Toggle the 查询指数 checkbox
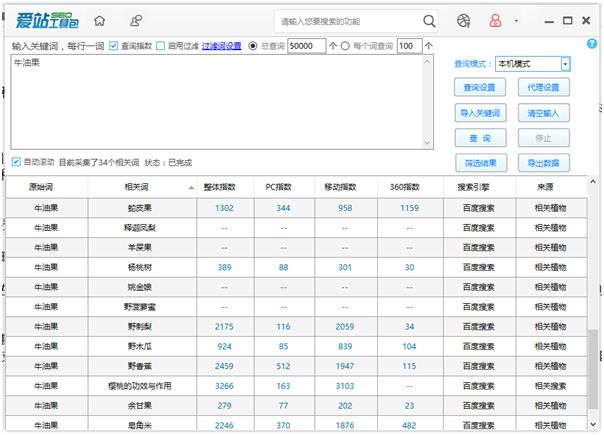 click(x=113, y=46)
